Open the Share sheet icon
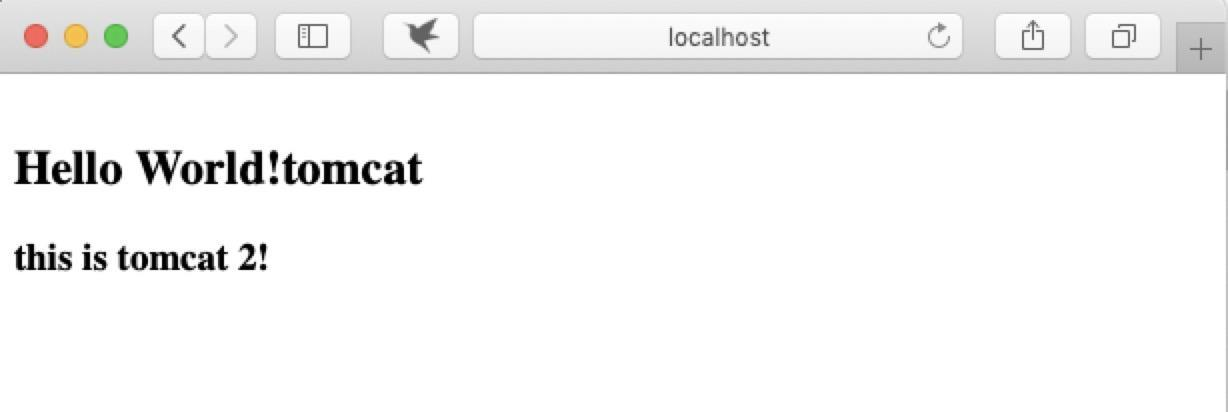Screen dimensions: 1228x412 pos(1032,37)
